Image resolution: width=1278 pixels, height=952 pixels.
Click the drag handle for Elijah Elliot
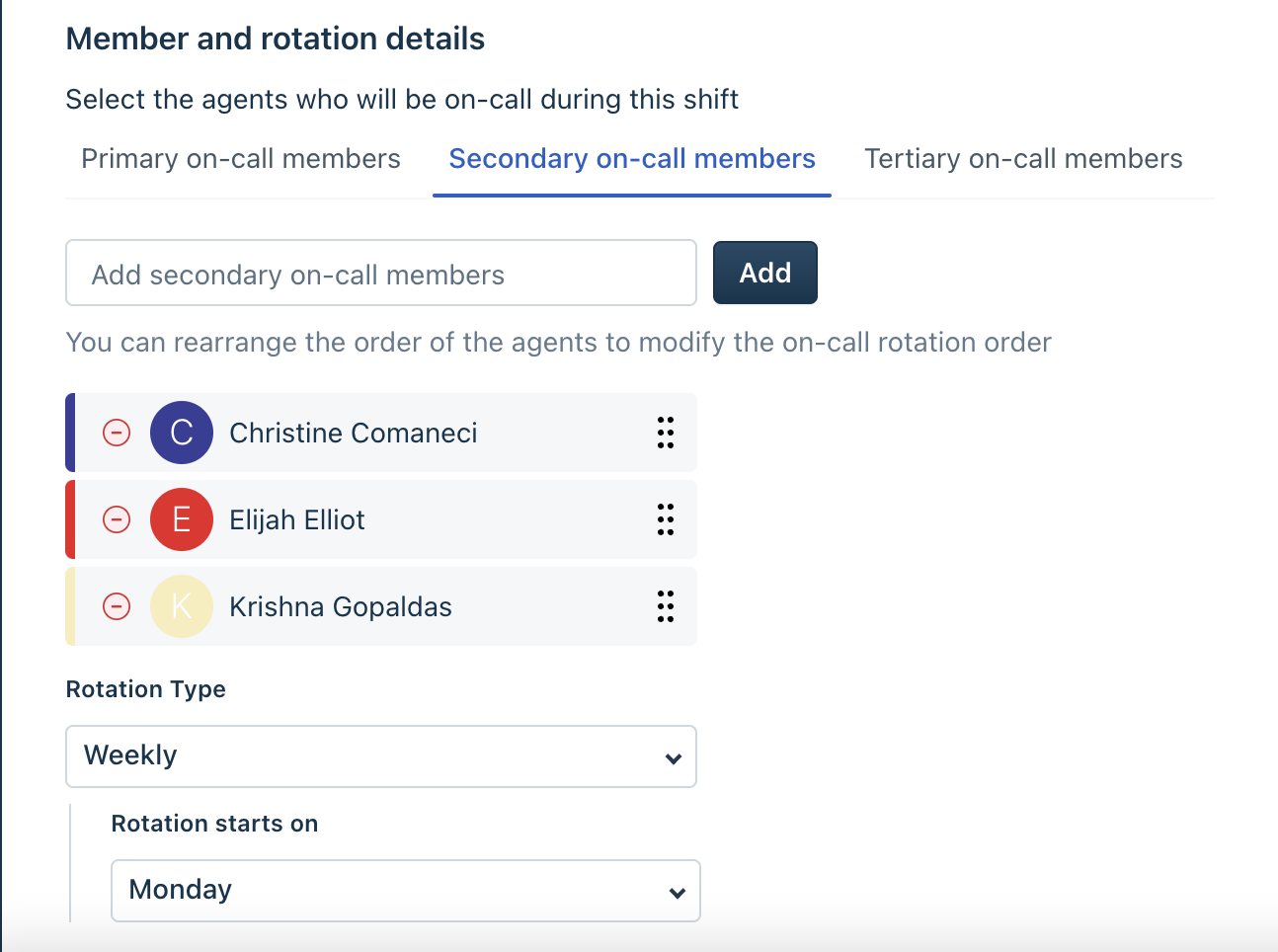coord(666,519)
